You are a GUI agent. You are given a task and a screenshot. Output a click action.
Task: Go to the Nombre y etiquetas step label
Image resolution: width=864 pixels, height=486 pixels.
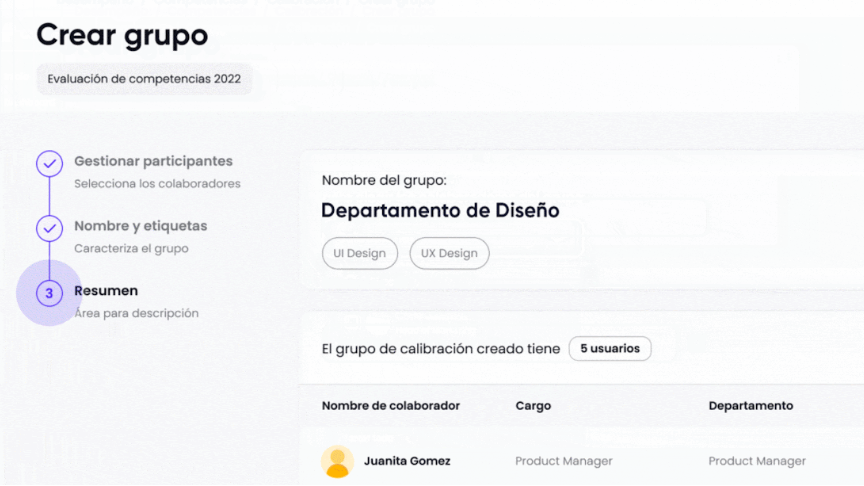(x=140, y=226)
